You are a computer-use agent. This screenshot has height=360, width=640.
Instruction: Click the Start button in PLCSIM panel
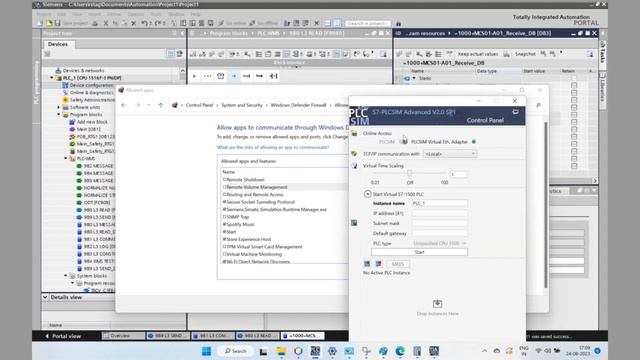pos(419,252)
